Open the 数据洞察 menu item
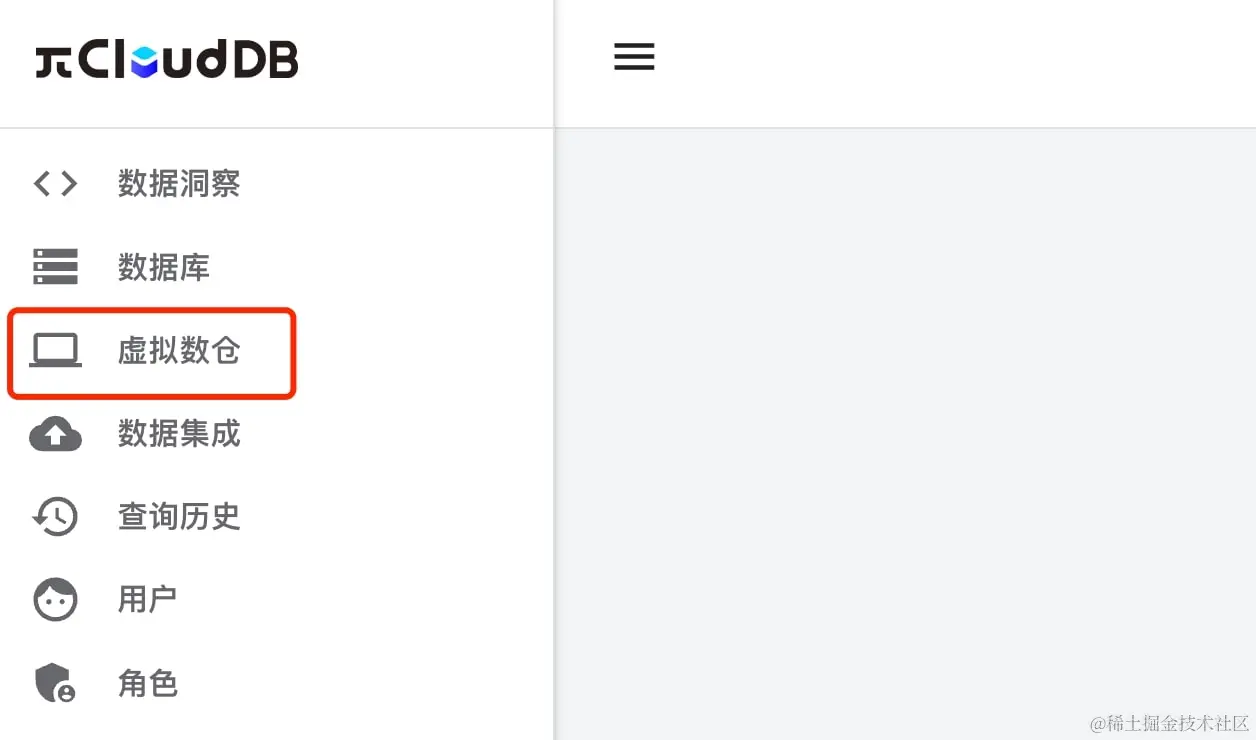Screen dimensions: 1256x740 179,184
